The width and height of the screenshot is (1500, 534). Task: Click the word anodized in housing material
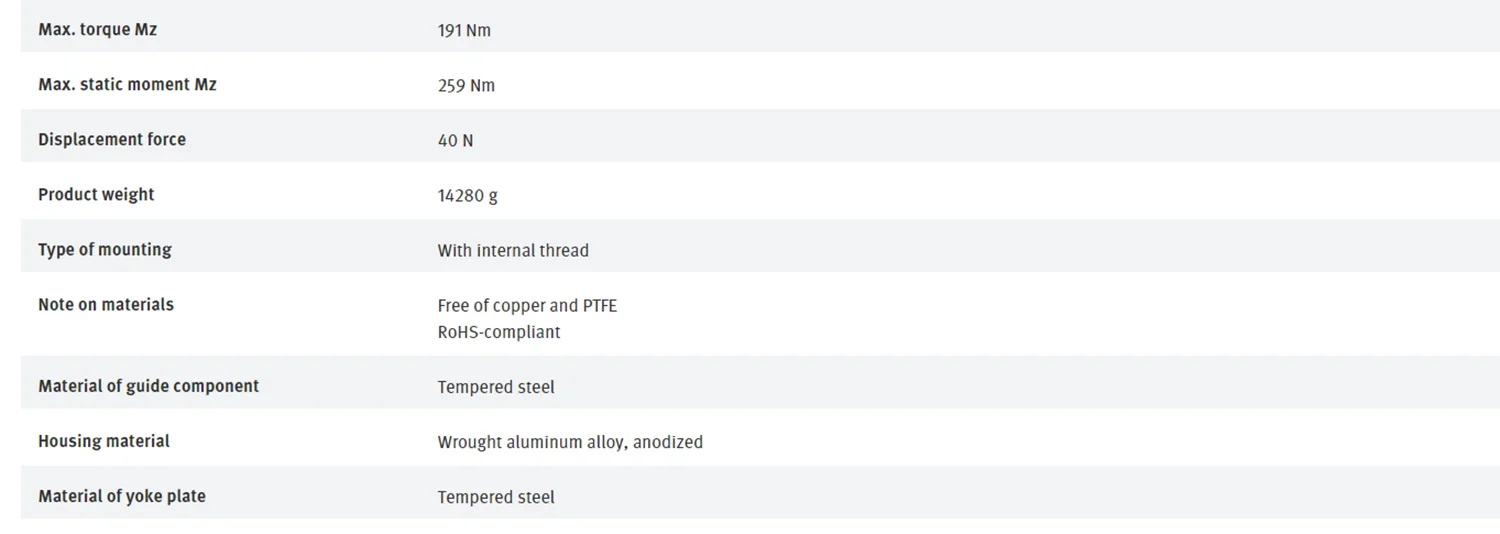[668, 442]
